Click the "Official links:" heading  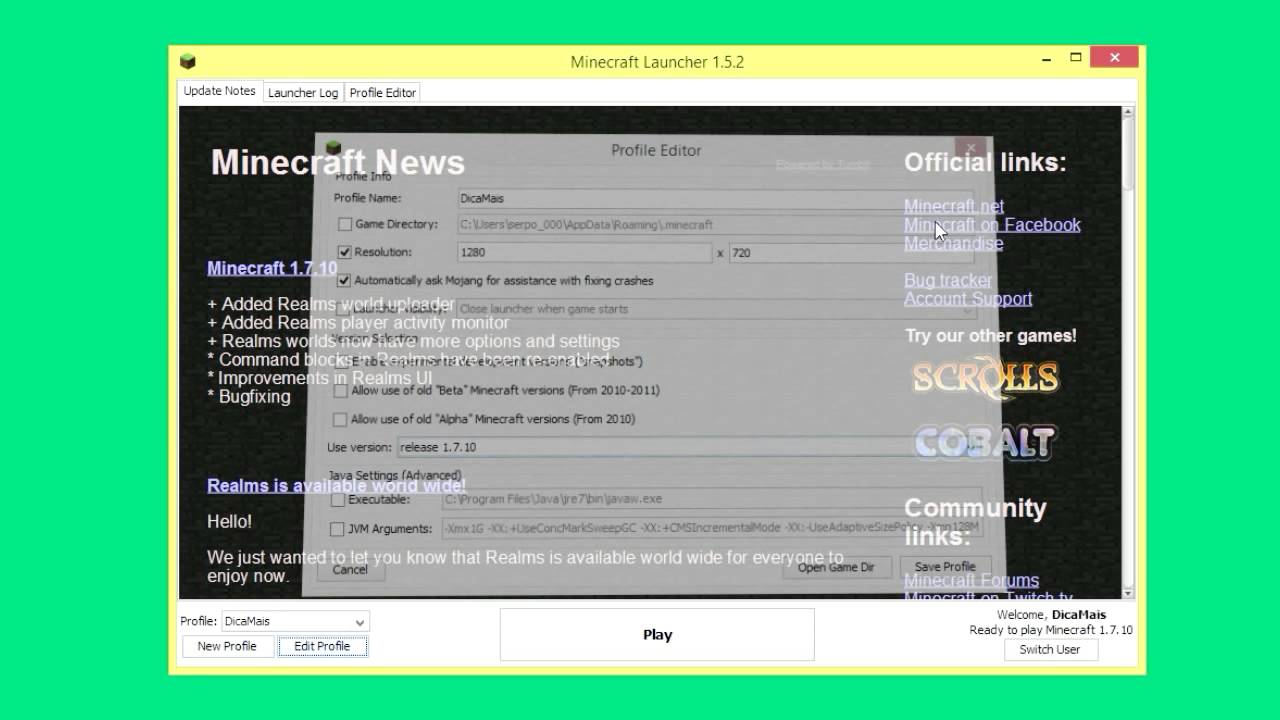(985, 162)
